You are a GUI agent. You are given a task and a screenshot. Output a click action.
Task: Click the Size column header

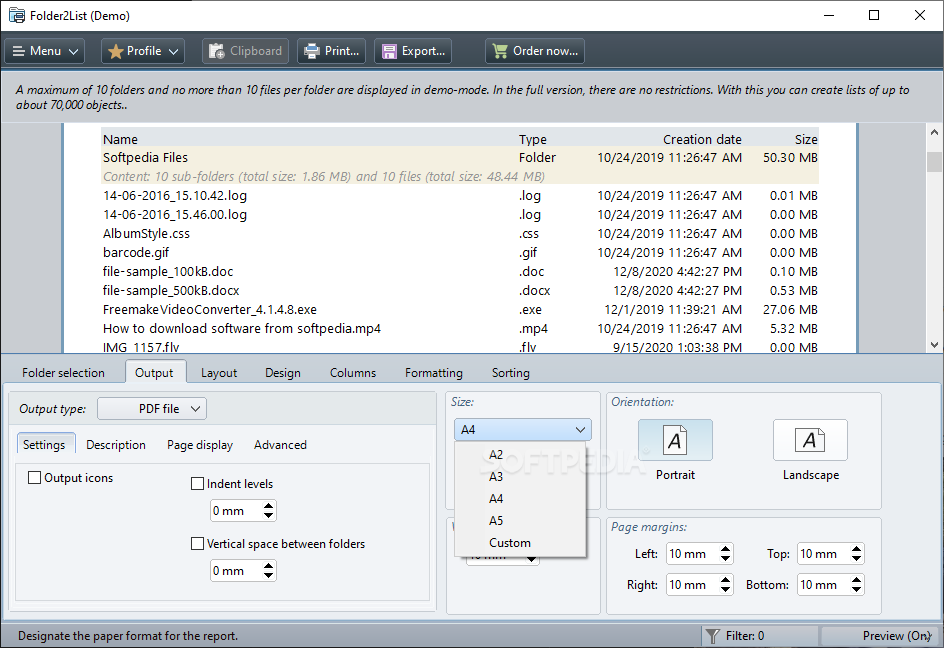pos(806,140)
